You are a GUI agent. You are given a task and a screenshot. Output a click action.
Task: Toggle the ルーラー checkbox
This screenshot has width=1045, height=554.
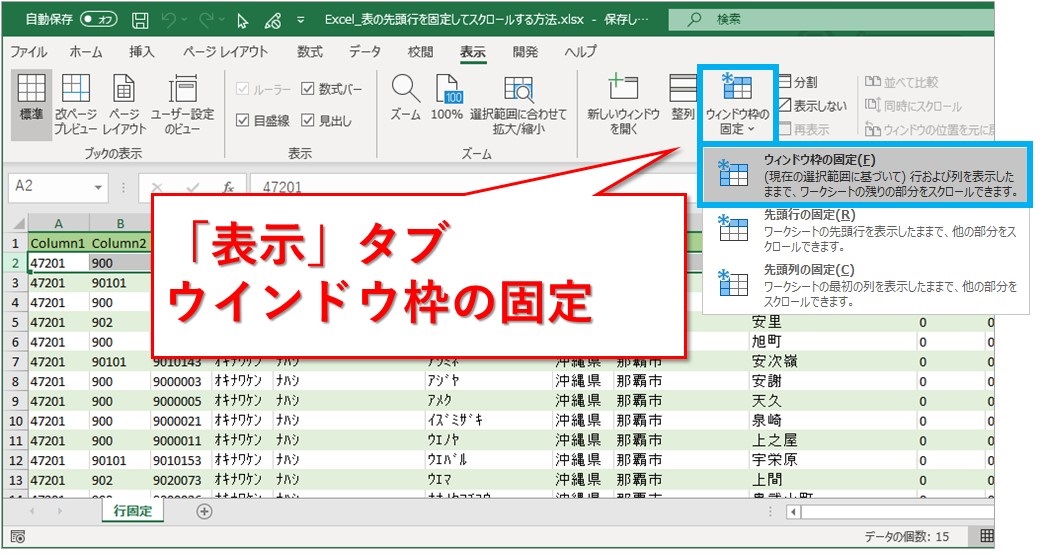[243, 89]
